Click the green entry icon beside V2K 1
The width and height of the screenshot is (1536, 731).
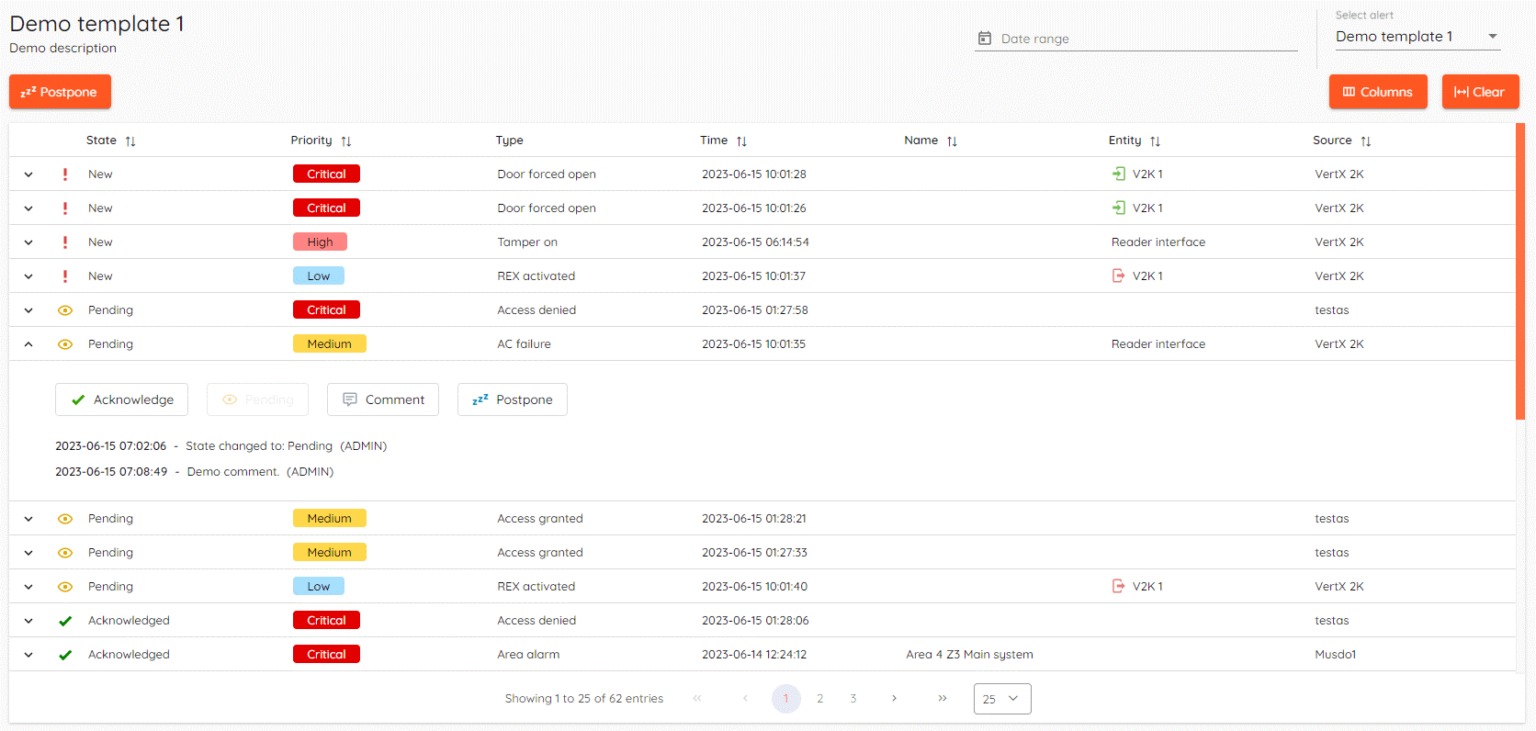(1117, 174)
